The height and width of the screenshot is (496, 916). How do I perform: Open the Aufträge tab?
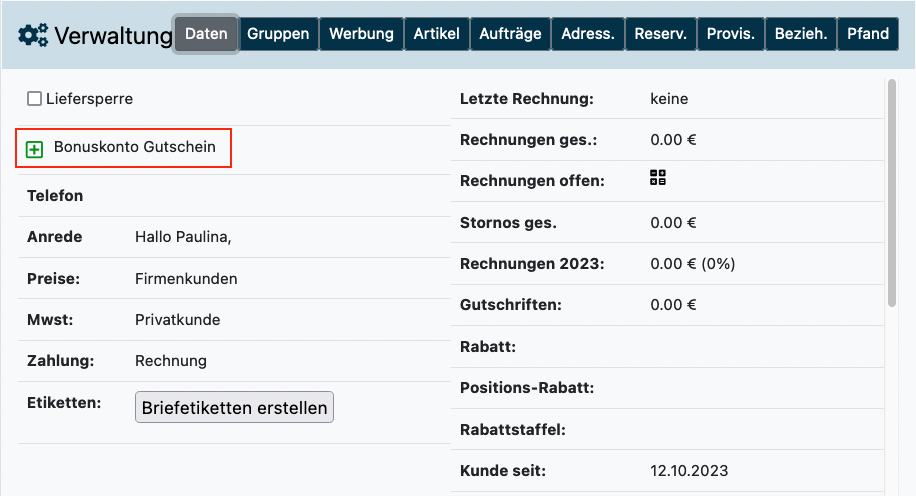click(x=510, y=34)
